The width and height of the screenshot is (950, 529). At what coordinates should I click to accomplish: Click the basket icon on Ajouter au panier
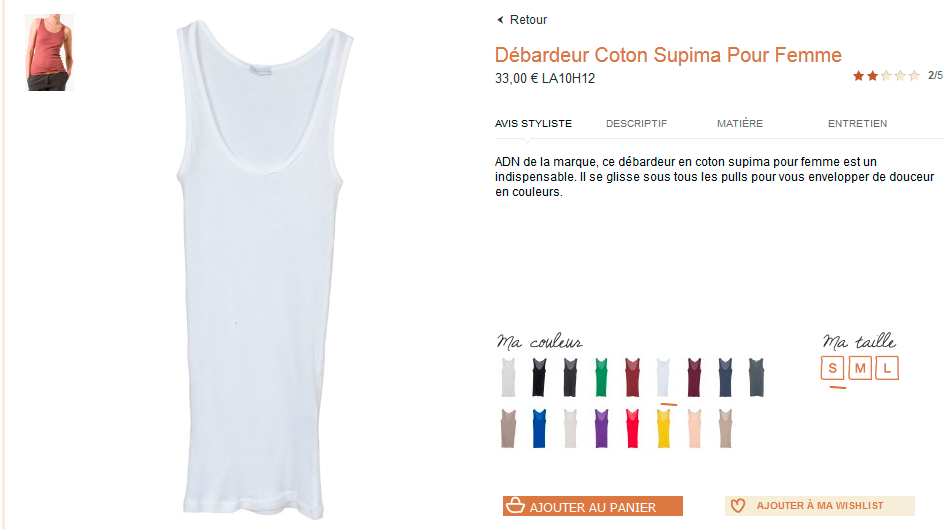click(515, 505)
